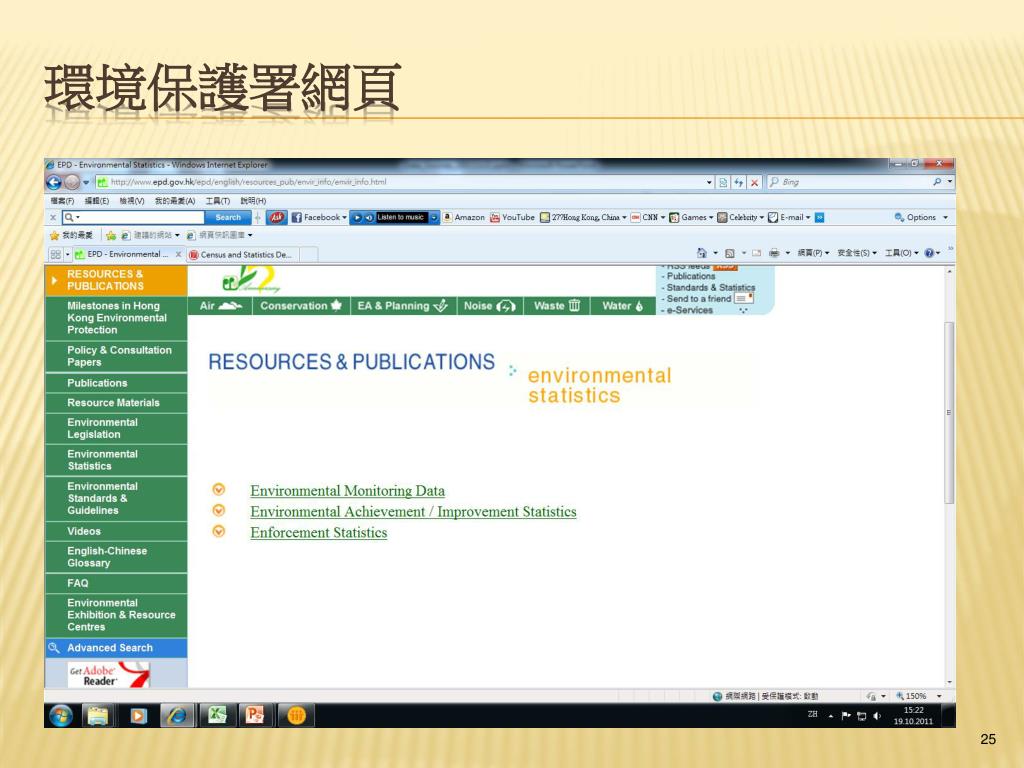Screen dimensions: 1024x768
Task: Click the blue toolbar Search button
Action: 227,217
